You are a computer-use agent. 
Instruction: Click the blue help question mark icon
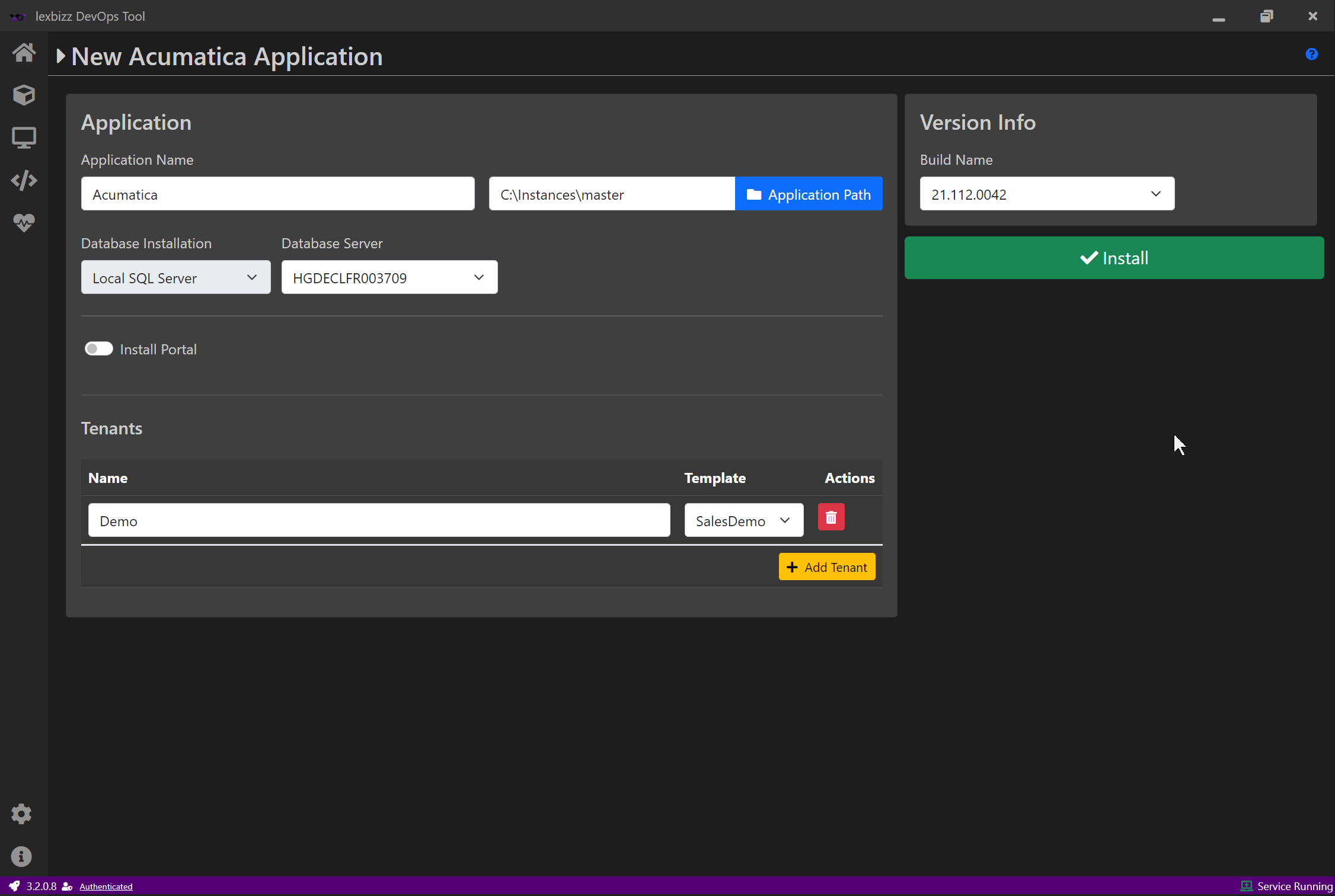coord(1311,54)
